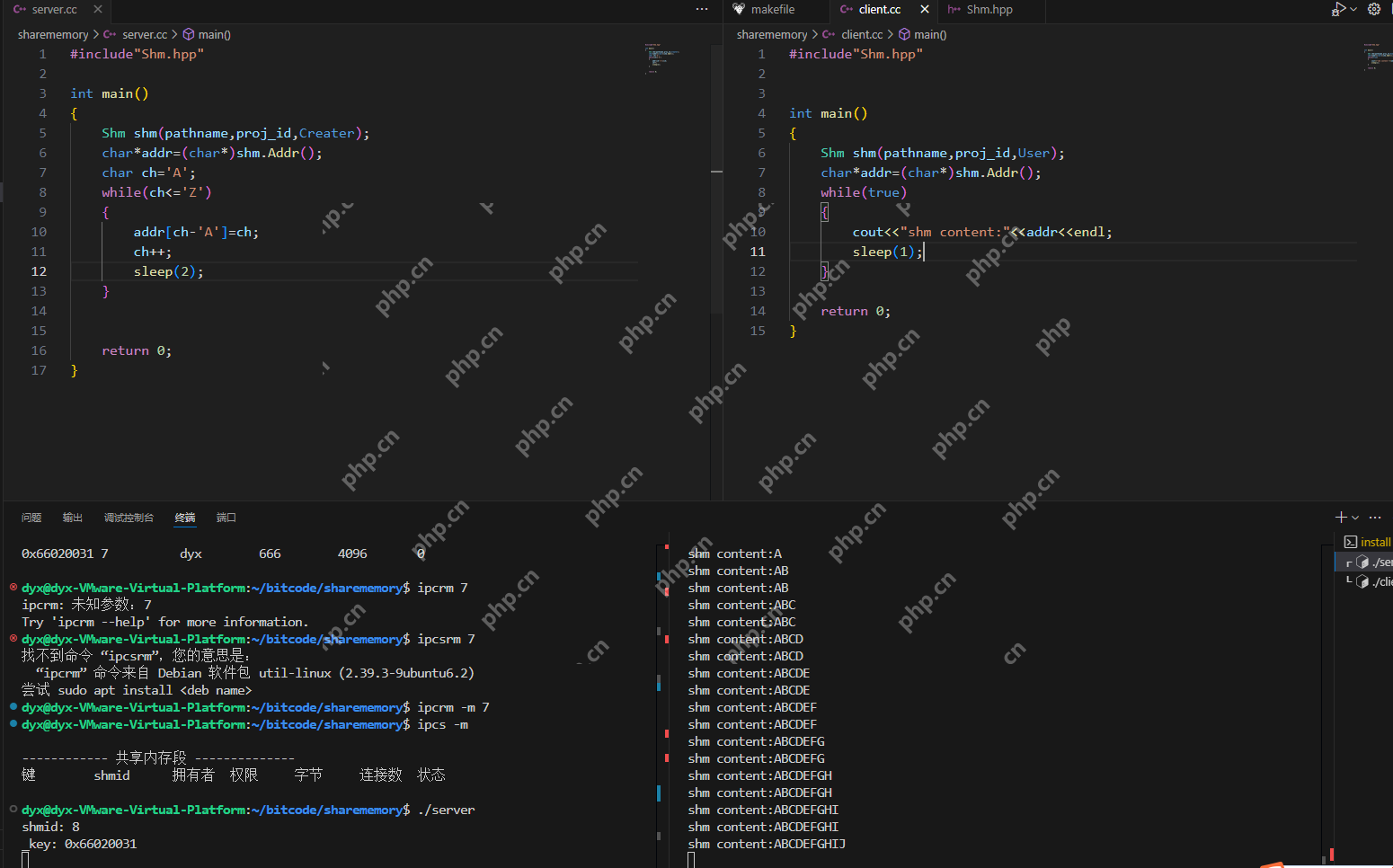The width and height of the screenshot is (1393, 868).
Task: Click the error marker beside 'ipcrm 7' command
Action: (13, 587)
